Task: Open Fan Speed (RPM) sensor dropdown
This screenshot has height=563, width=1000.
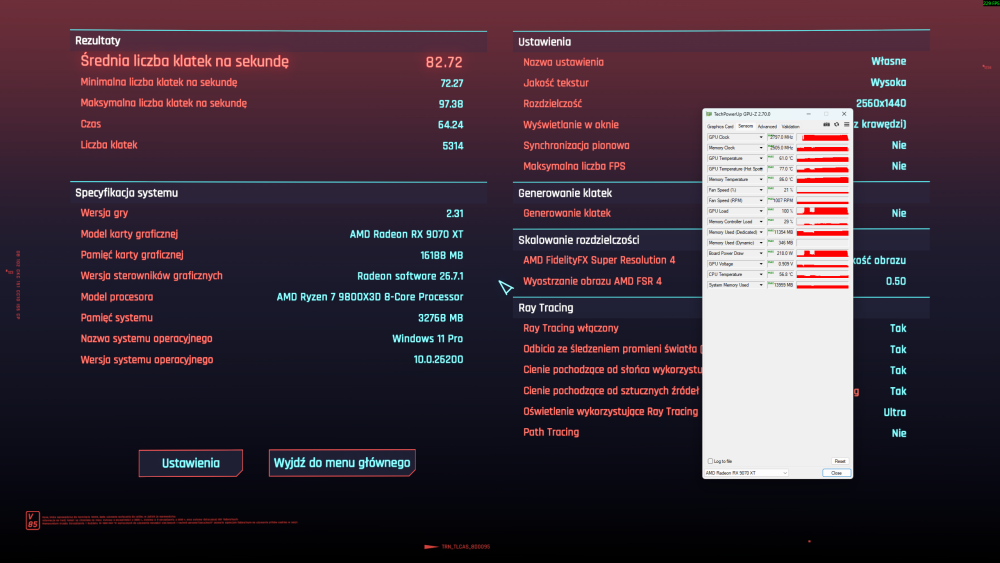Action: coord(761,200)
